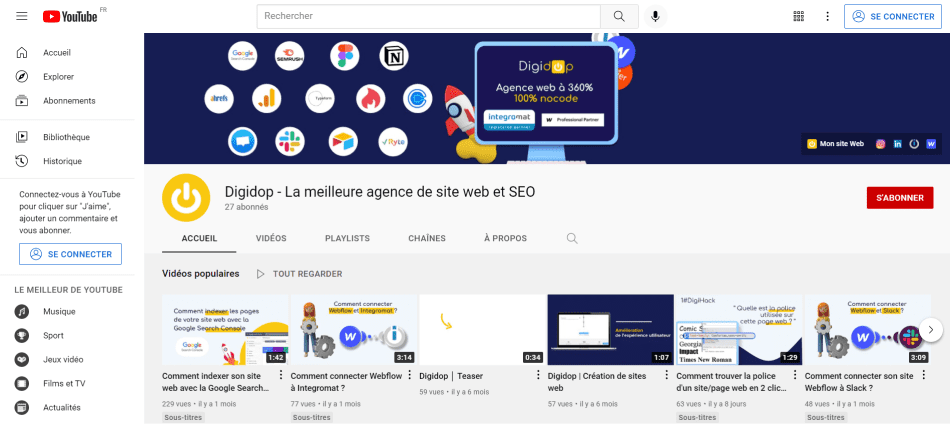Click the 27 abonnés text

[246, 207]
